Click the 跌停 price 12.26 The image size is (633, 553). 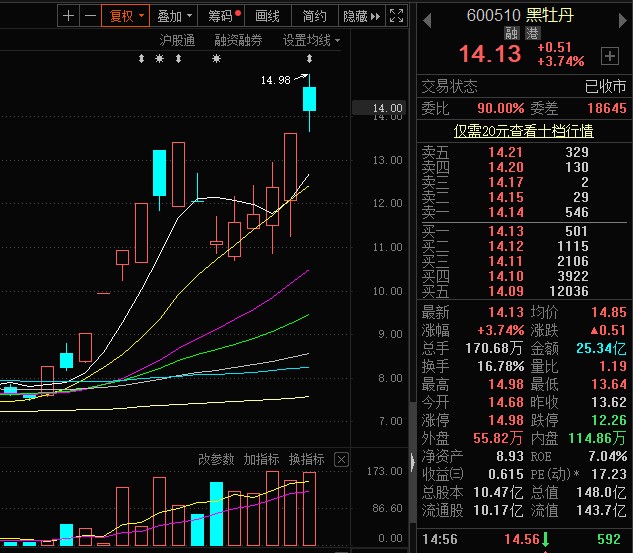point(609,420)
